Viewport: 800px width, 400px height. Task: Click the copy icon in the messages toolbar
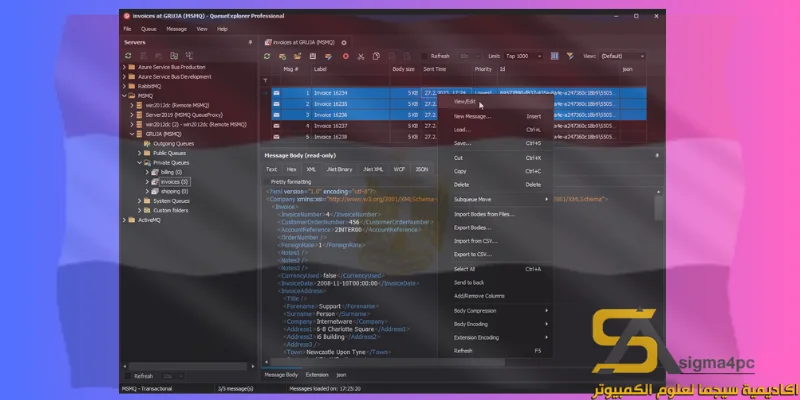click(x=376, y=56)
